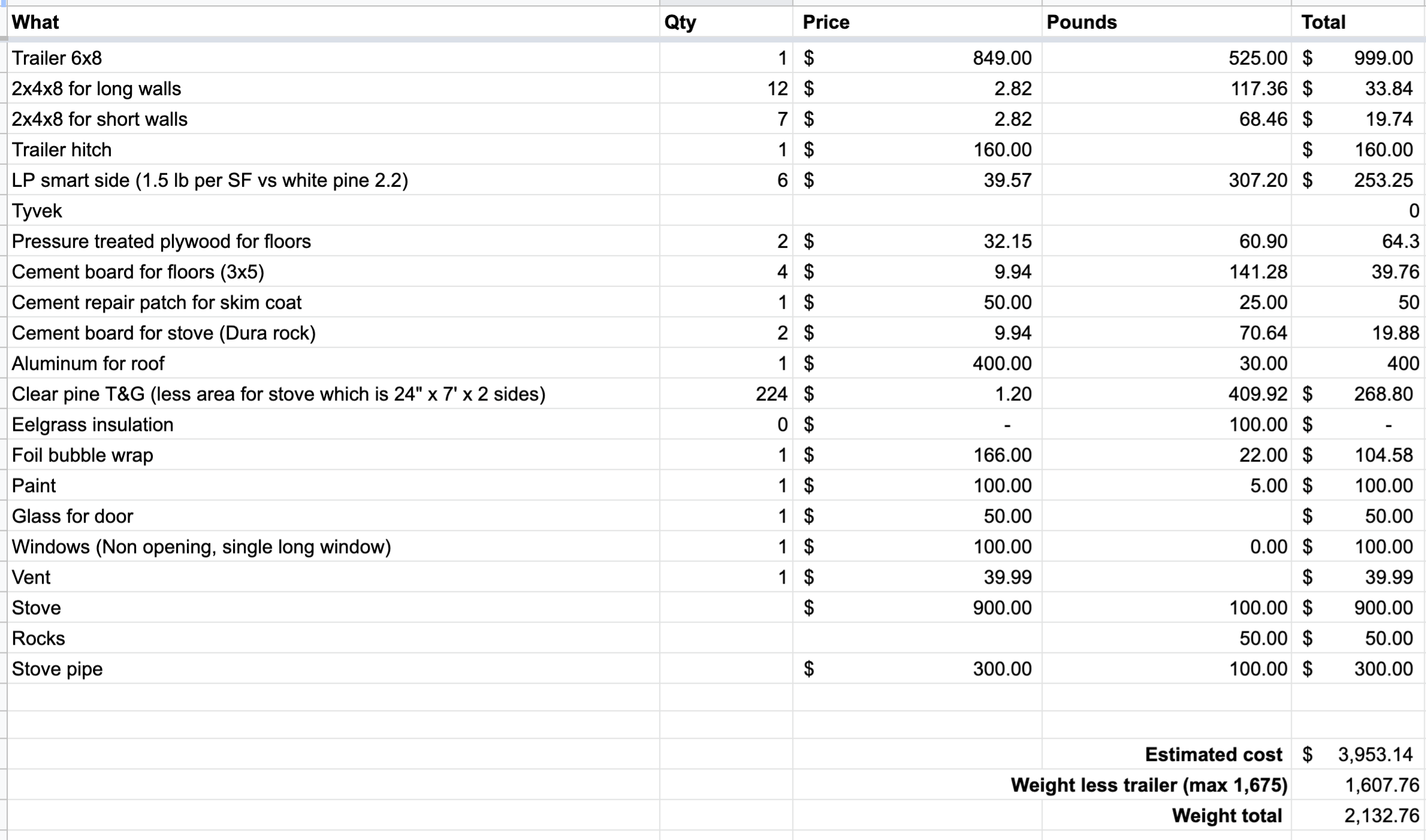Select quantity 12 for long walls
1426x840 pixels.
tap(726, 89)
